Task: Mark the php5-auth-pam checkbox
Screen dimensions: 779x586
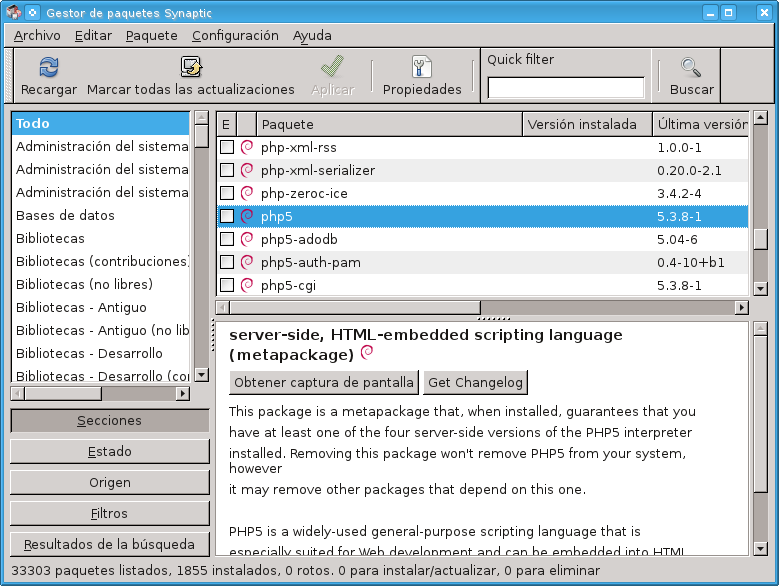Action: coord(227,262)
